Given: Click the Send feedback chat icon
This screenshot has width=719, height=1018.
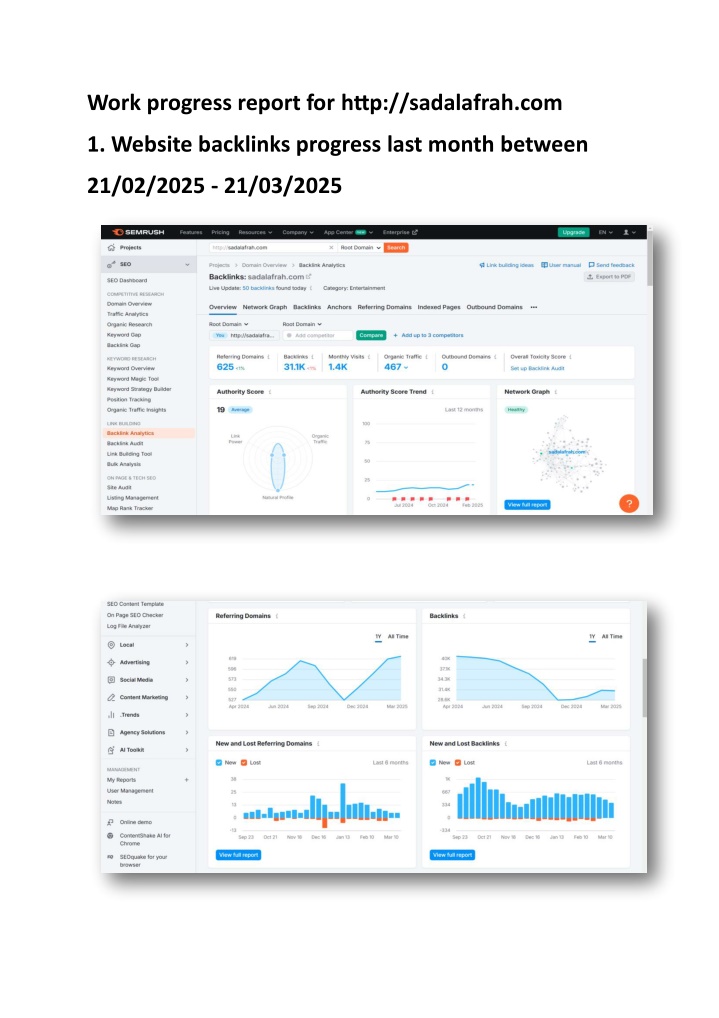Looking at the screenshot, I should pos(591,265).
